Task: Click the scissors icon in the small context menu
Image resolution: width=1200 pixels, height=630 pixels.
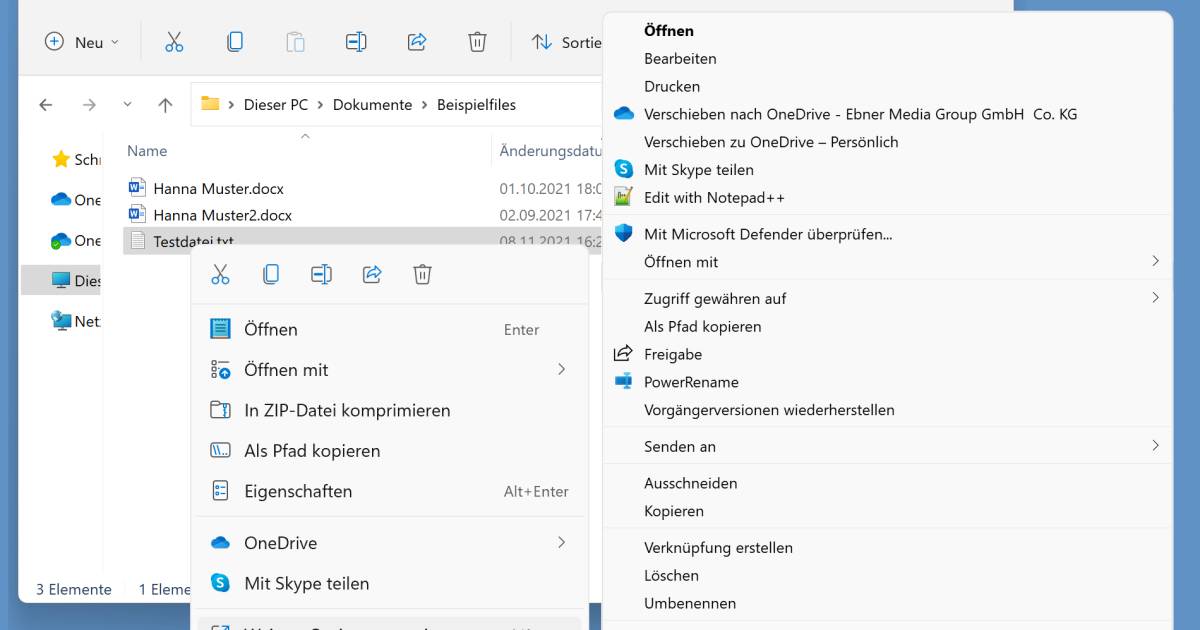Action: click(x=221, y=275)
